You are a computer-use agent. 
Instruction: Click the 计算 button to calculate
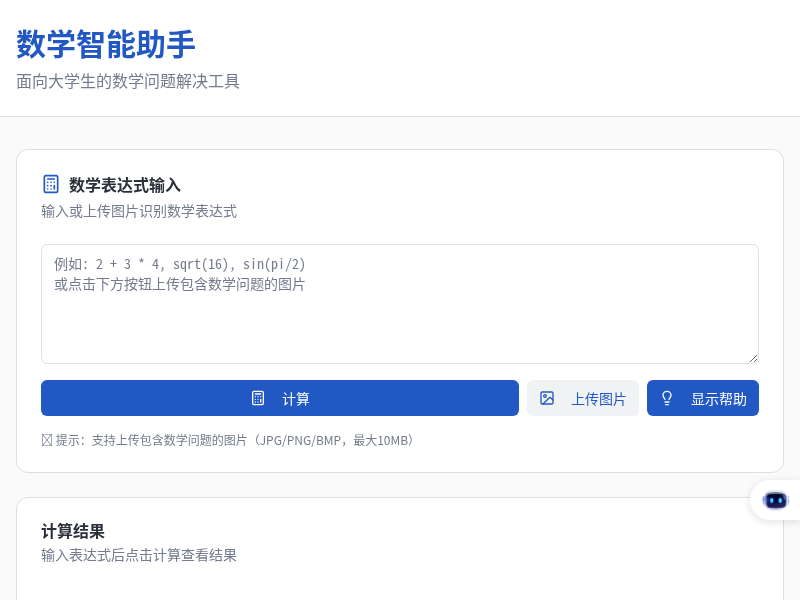[x=280, y=397]
